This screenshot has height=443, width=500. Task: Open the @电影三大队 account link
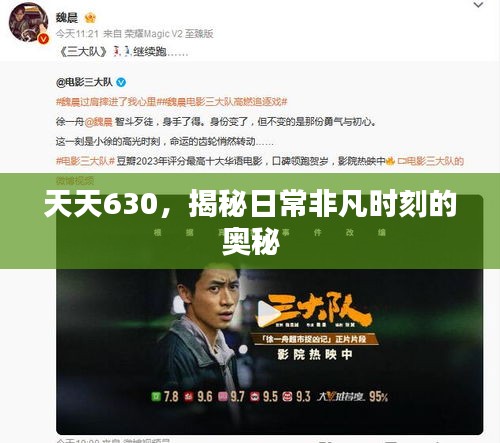(84, 82)
